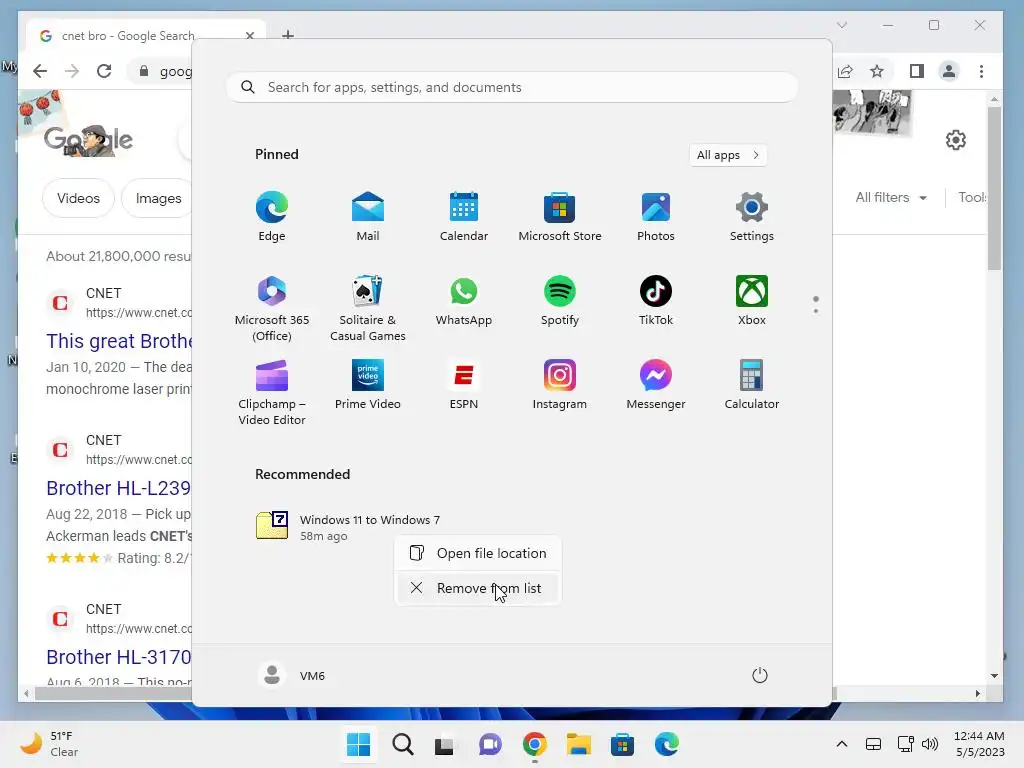Open the 'This great Brothe' result link
Screen dimensions: 1024x768
pyautogui.click(x=119, y=341)
